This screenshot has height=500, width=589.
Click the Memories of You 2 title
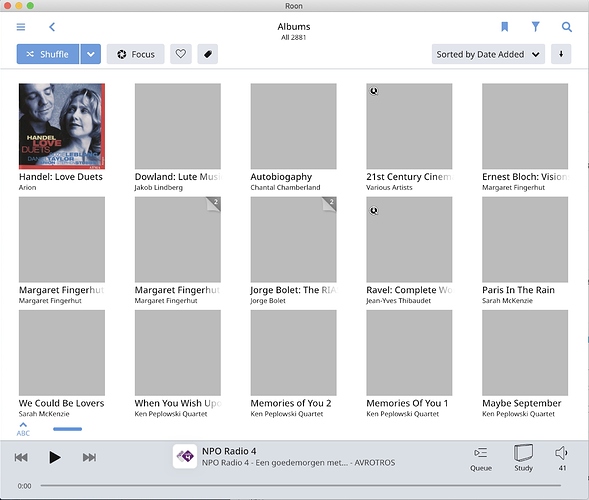290,403
